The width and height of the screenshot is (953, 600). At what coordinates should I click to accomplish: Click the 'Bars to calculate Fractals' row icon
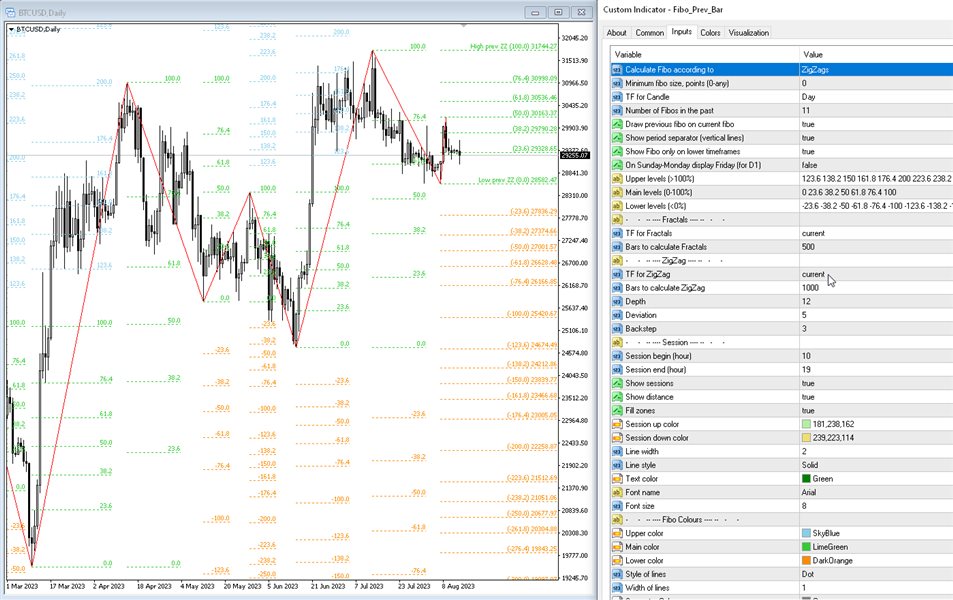[618, 247]
